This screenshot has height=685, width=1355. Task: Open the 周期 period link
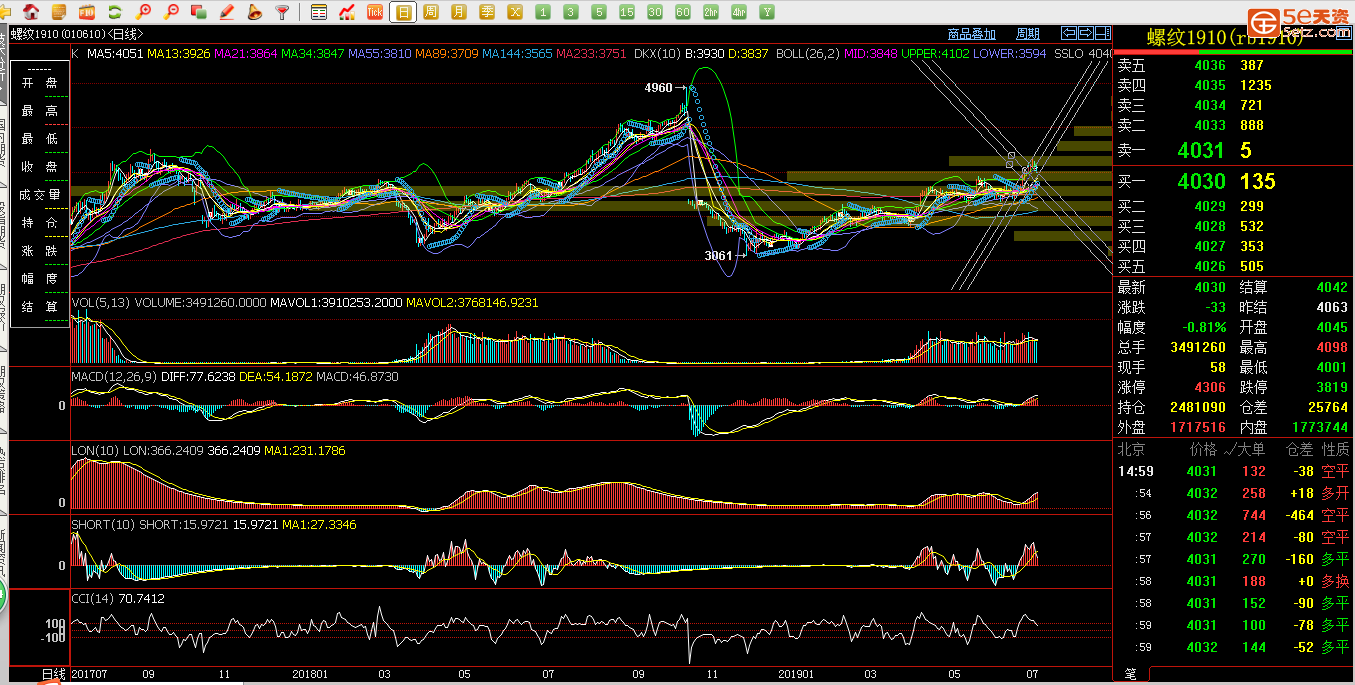pos(1028,34)
